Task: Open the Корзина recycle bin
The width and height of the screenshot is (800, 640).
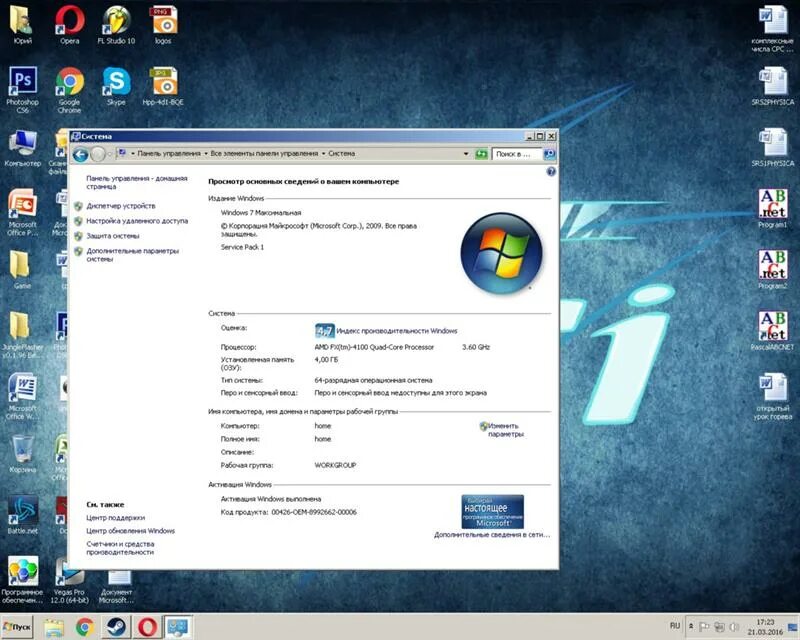Action: (22, 453)
